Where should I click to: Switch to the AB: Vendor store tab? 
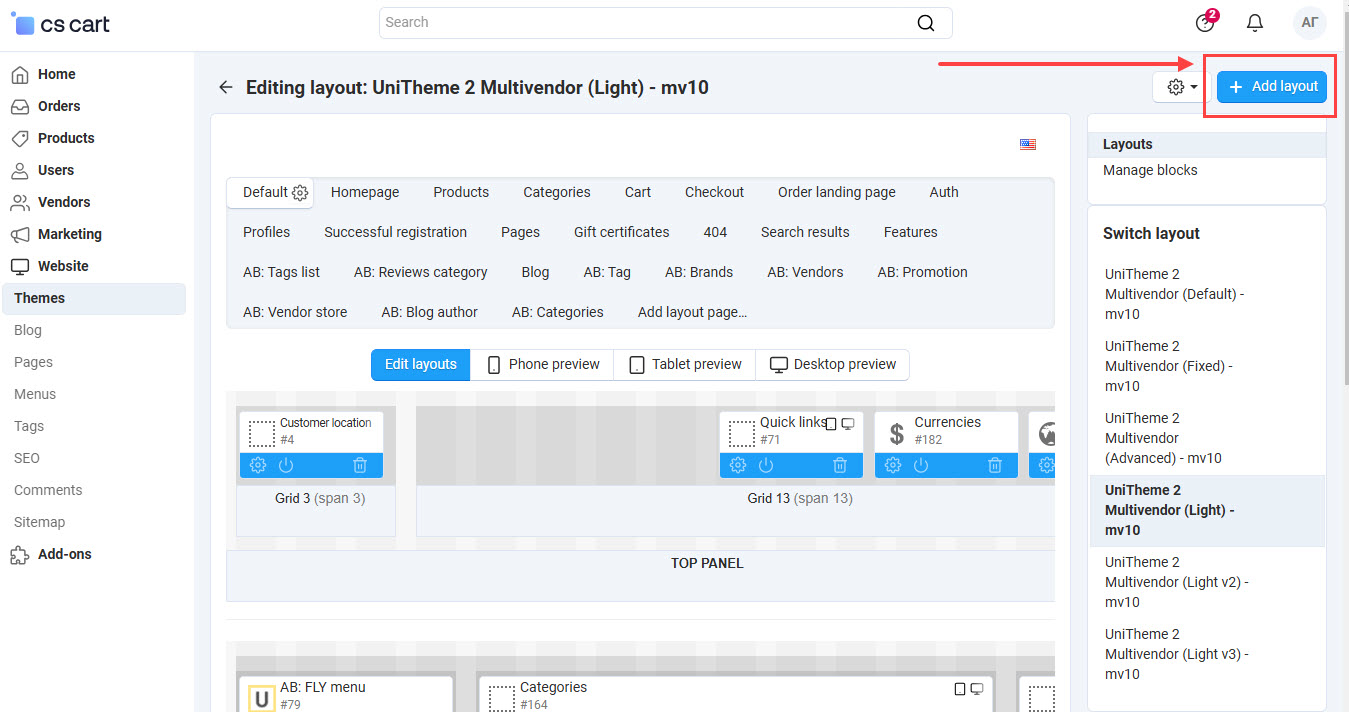coord(295,312)
